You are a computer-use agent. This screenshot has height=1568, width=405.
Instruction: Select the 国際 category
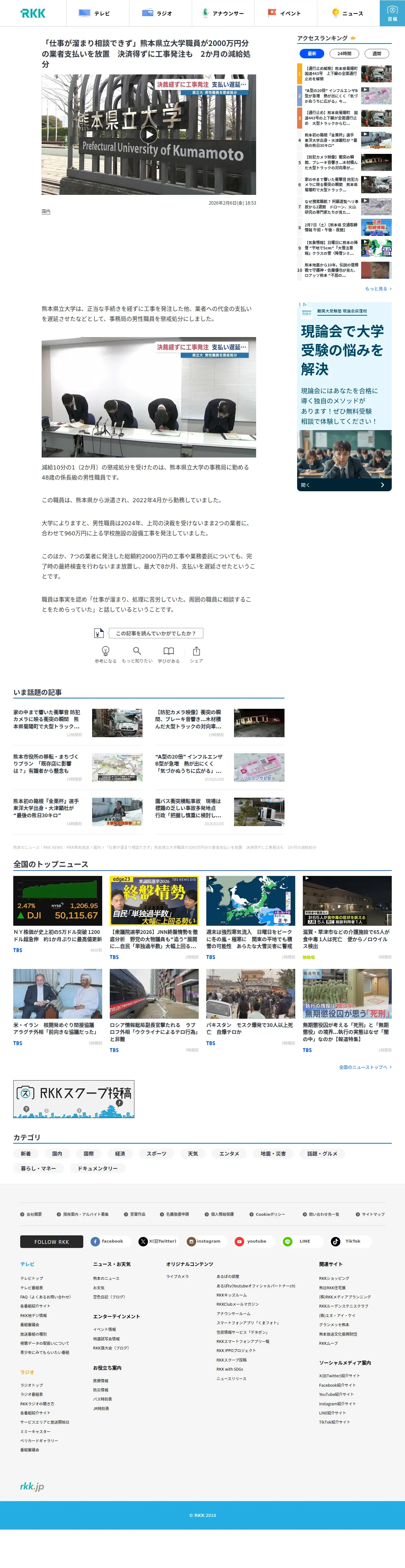pos(88,1153)
